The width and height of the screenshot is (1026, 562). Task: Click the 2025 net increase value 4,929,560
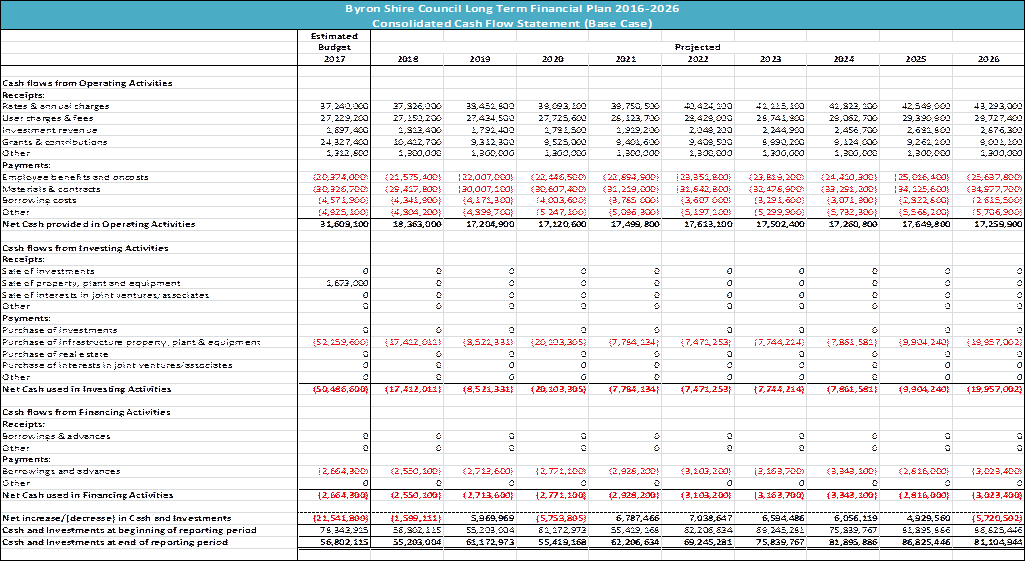click(x=926, y=518)
